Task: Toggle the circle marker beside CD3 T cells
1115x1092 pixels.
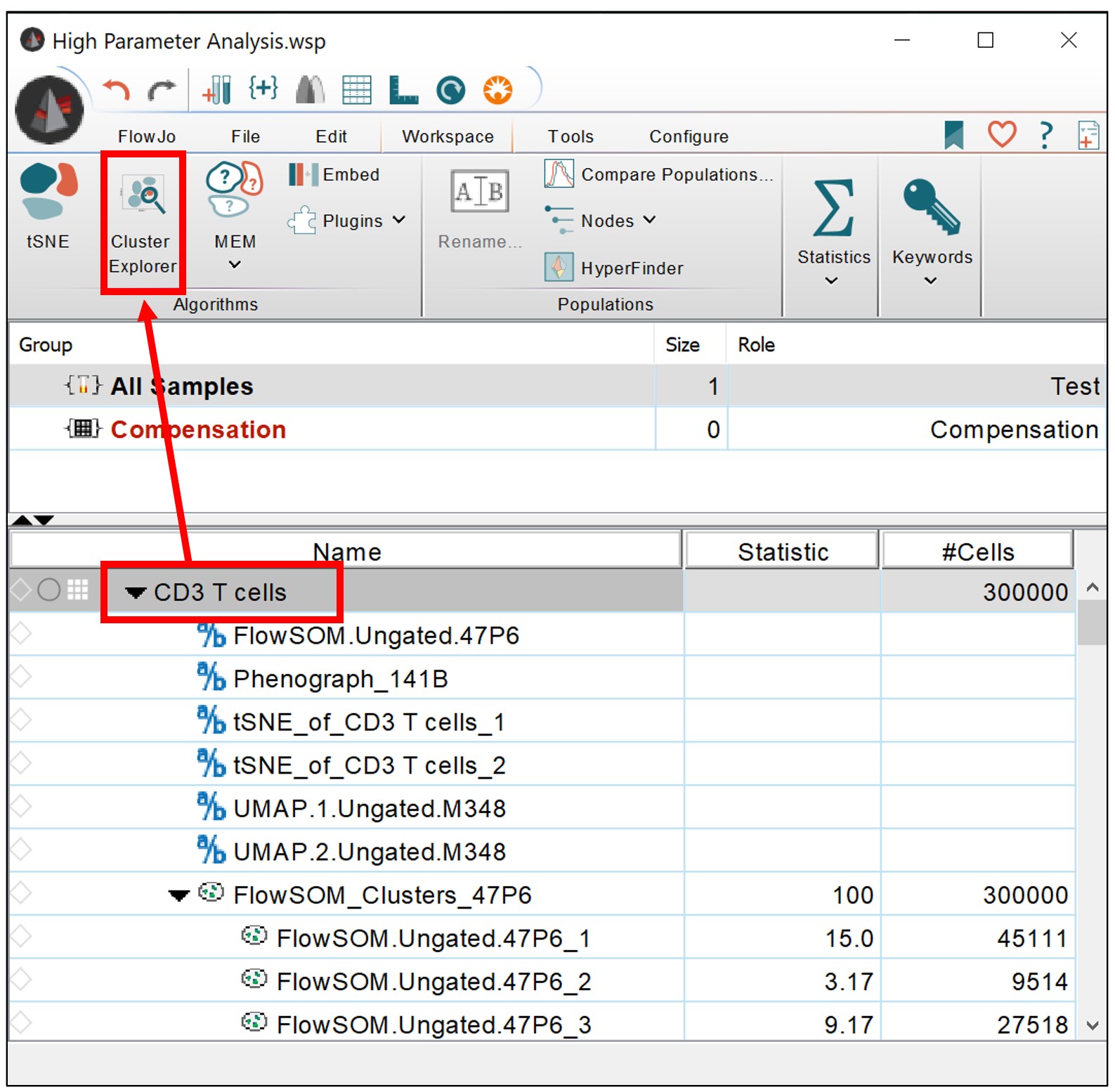Action: pyautogui.click(x=48, y=590)
